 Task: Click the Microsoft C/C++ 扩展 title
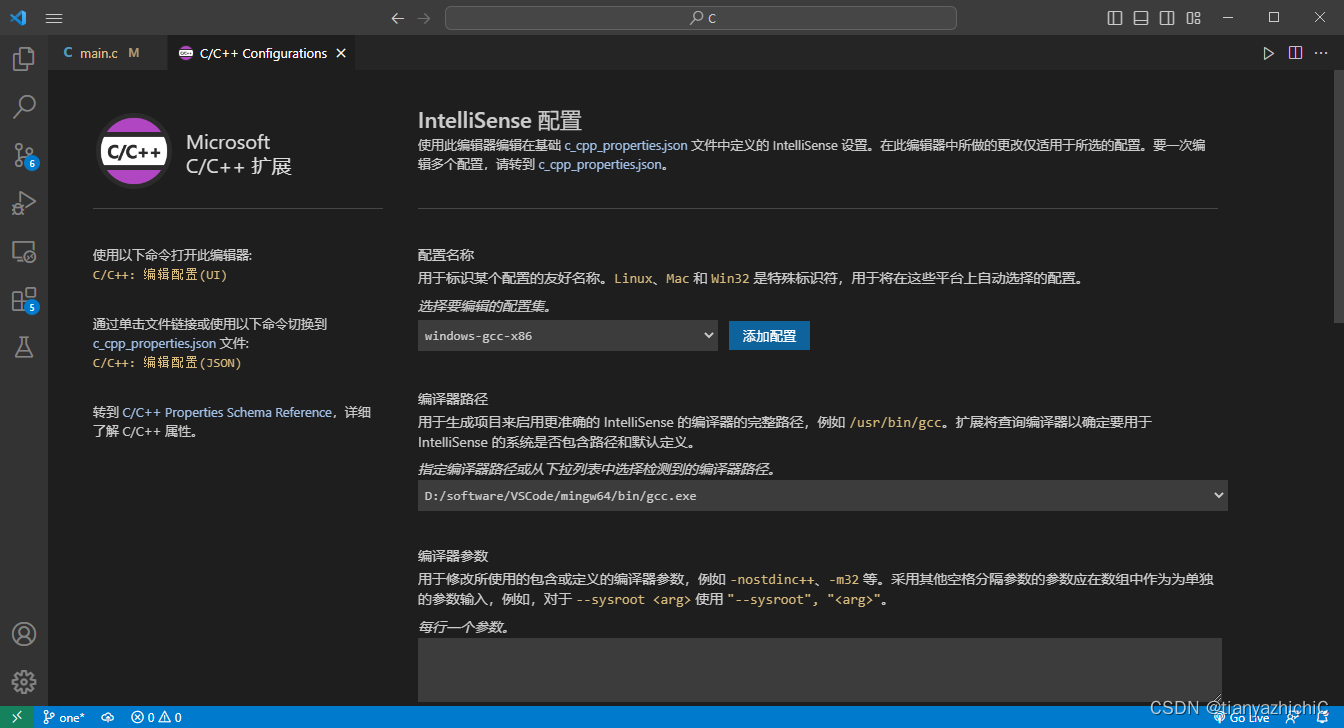pos(239,154)
